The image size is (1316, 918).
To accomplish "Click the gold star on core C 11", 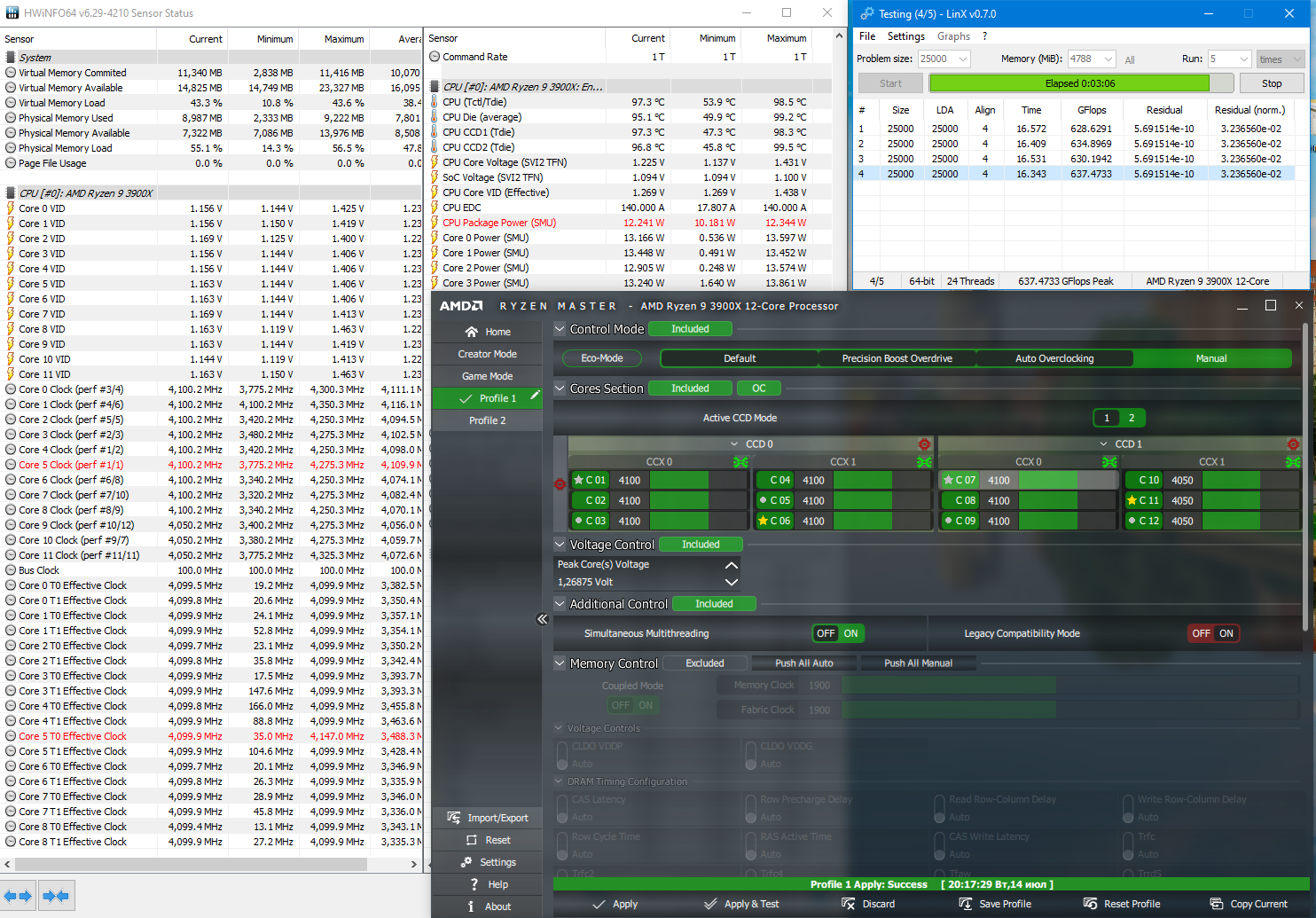I will (1132, 500).
